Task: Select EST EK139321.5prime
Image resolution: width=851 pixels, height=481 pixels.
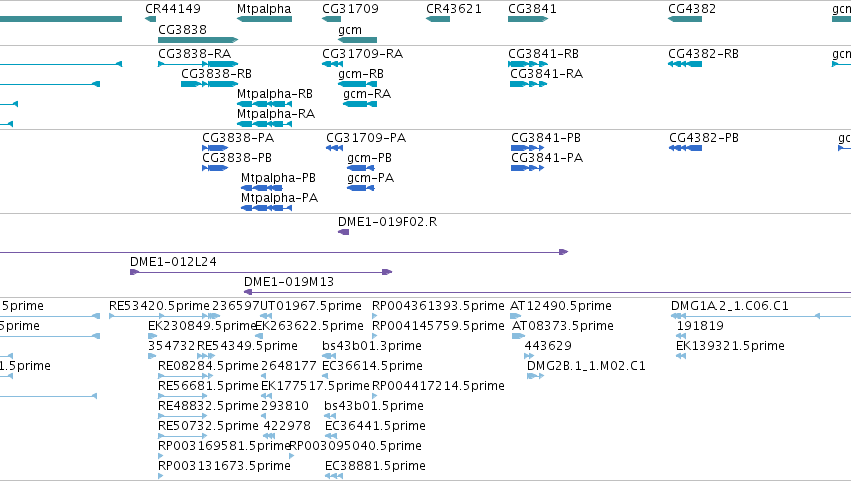Action: pos(730,346)
